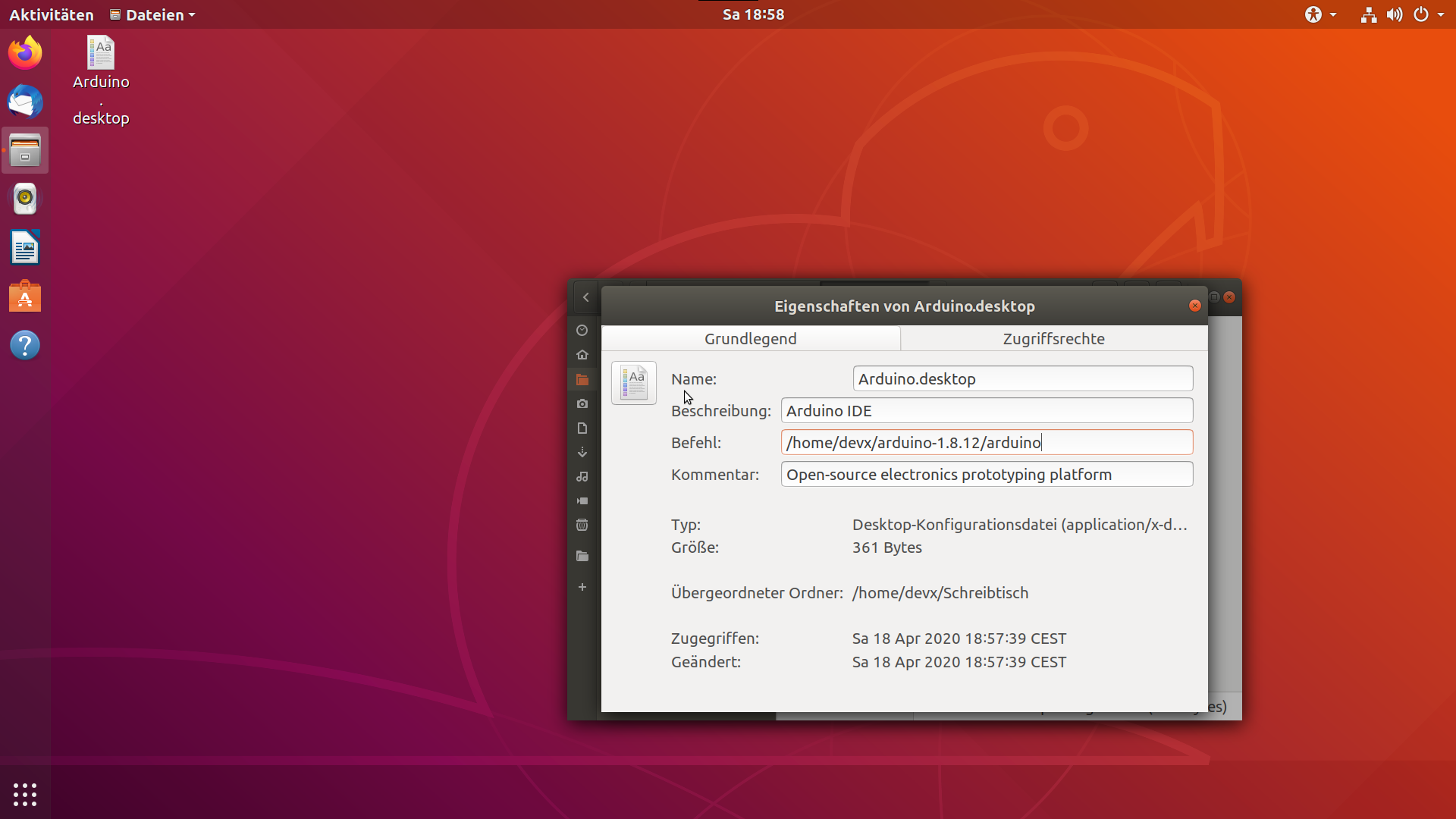Open Recent in Files sidebar

click(582, 331)
